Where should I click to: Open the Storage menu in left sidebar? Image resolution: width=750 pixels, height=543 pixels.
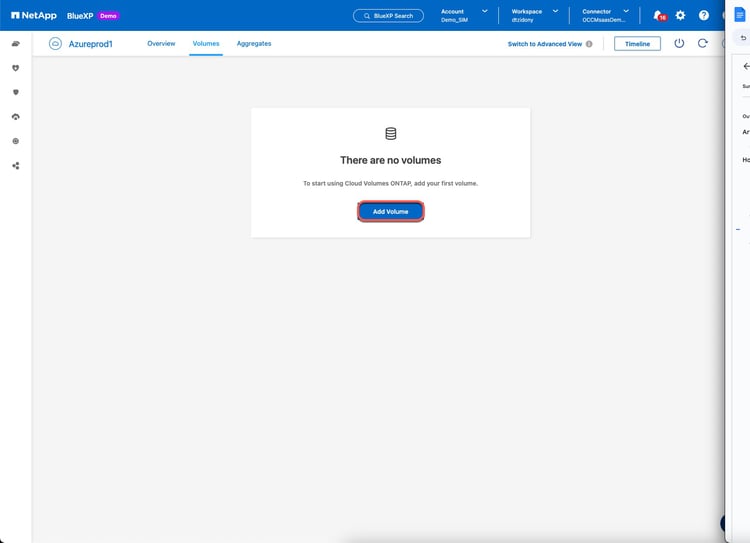tap(16, 44)
